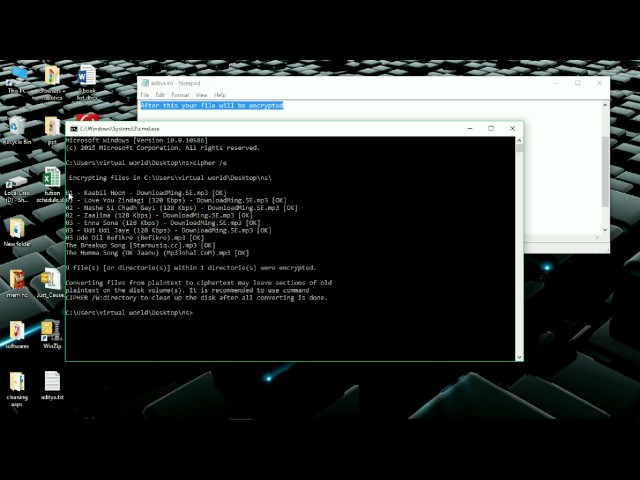This screenshot has height=480, width=640.
Task: Click the cmd.exe title bar icon
Action: coord(74,129)
